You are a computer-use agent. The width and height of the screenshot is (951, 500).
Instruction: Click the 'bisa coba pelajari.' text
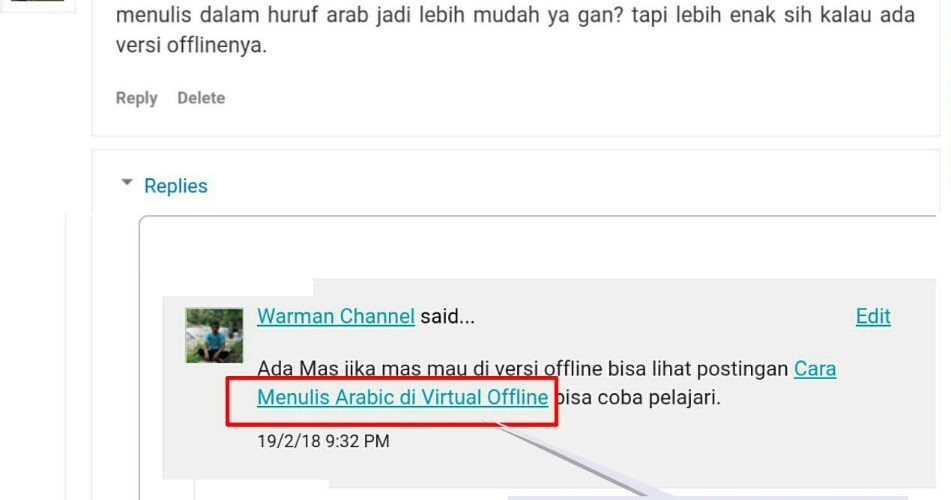tap(637, 397)
